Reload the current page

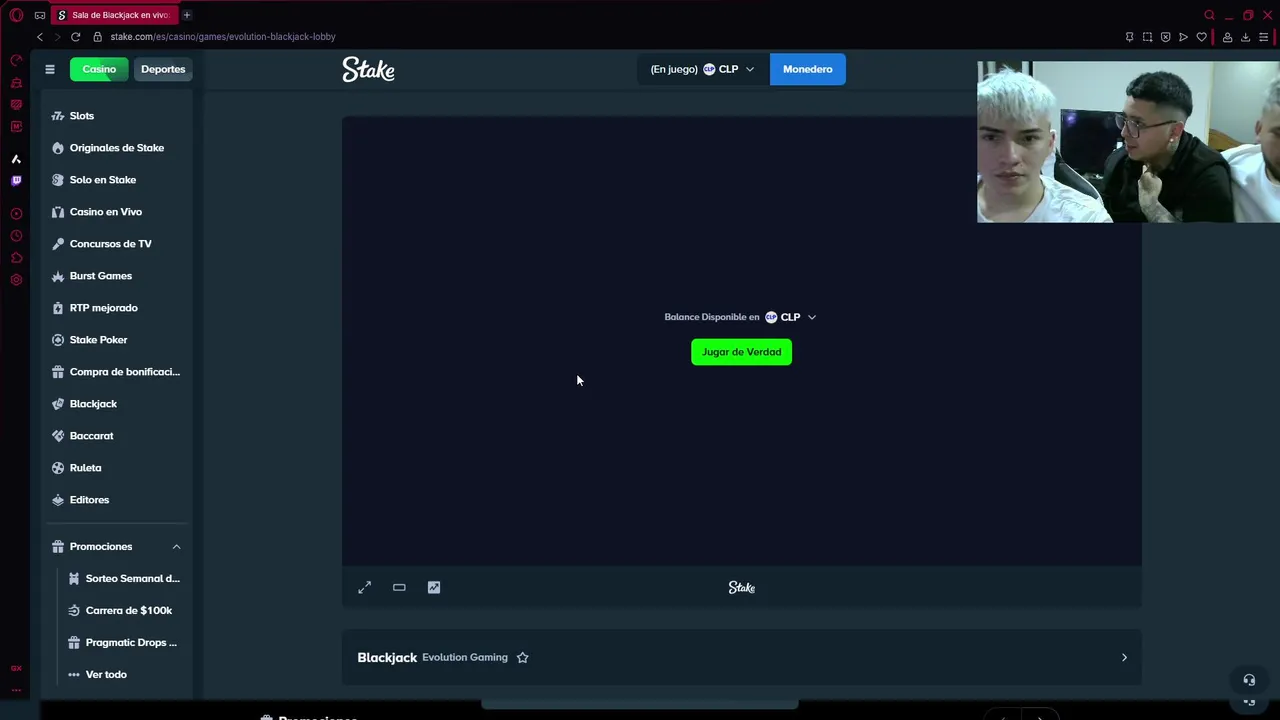coord(75,37)
